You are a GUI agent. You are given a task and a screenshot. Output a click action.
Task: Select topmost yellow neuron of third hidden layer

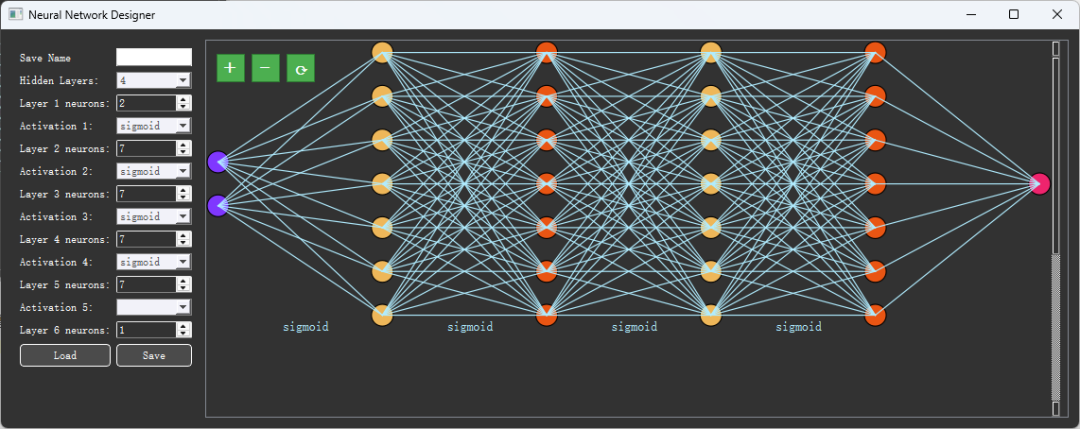click(711, 52)
